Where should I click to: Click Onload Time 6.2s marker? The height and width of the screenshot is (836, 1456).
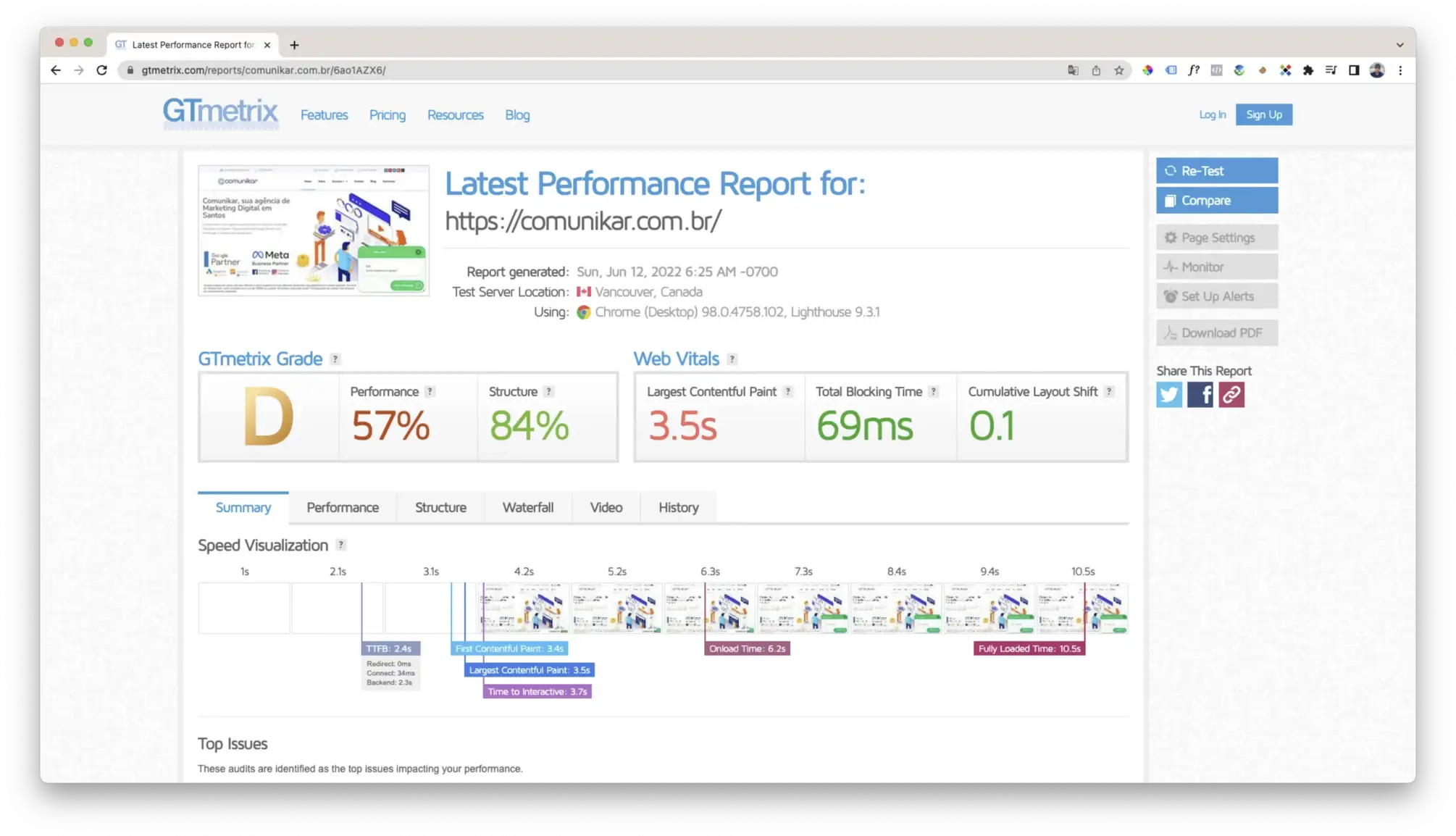(x=747, y=648)
